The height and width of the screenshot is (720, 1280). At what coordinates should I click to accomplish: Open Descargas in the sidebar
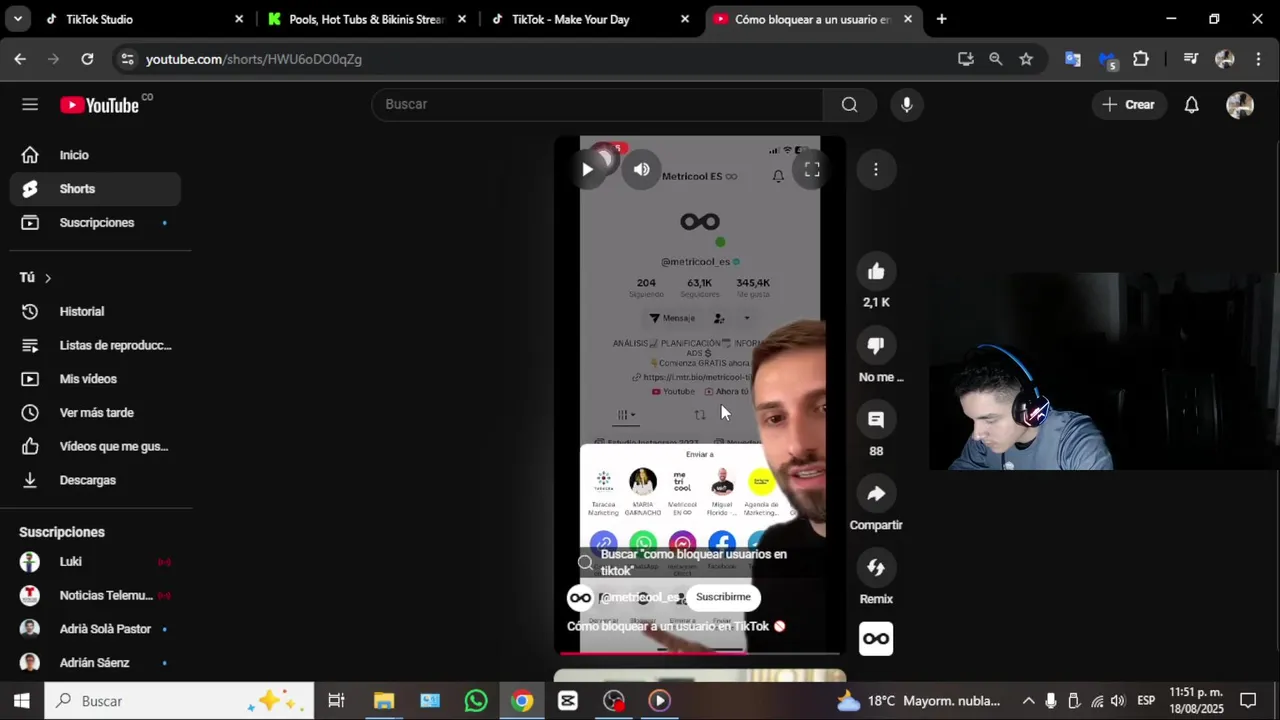coord(95,480)
